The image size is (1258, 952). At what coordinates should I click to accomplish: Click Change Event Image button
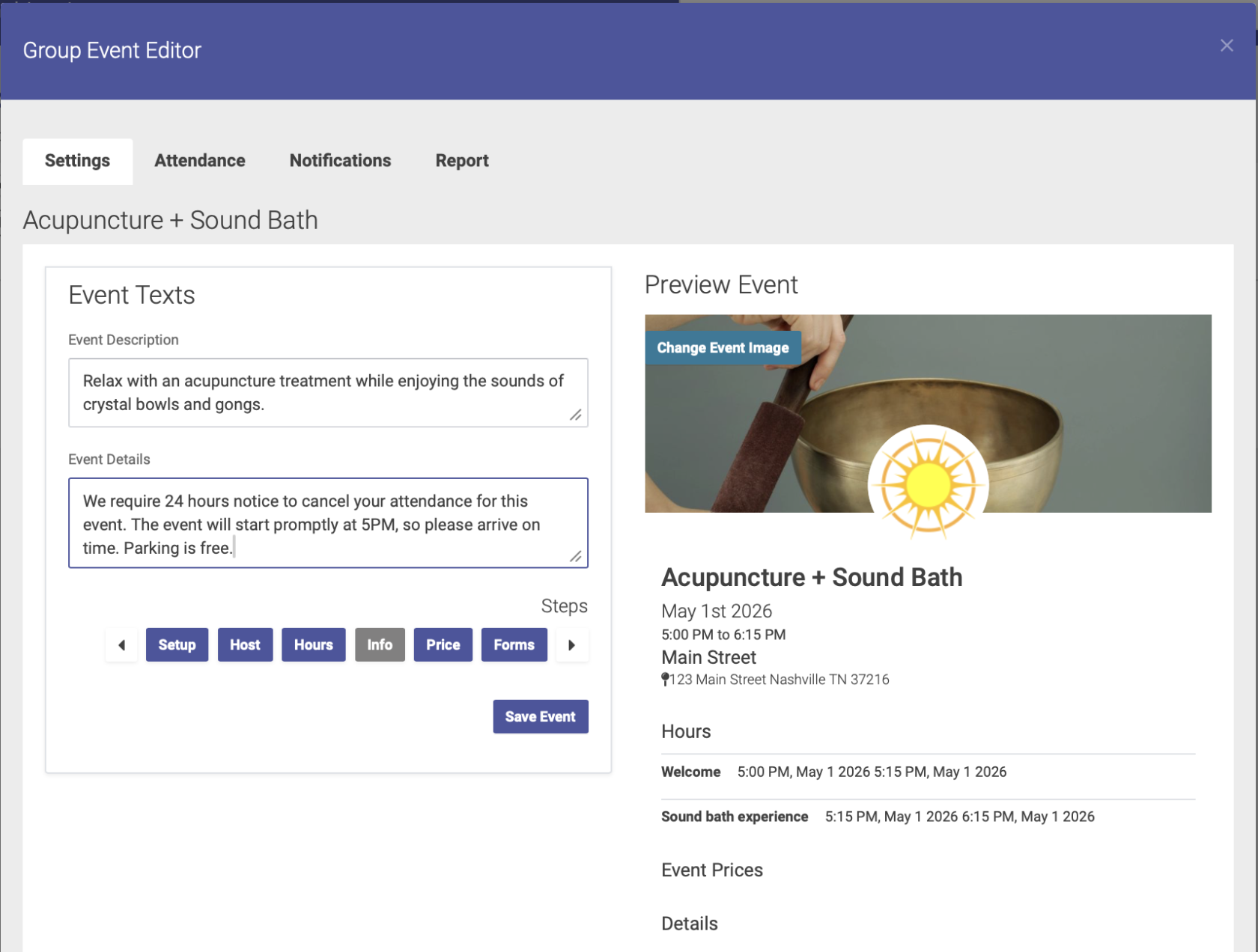pyautogui.click(x=723, y=348)
